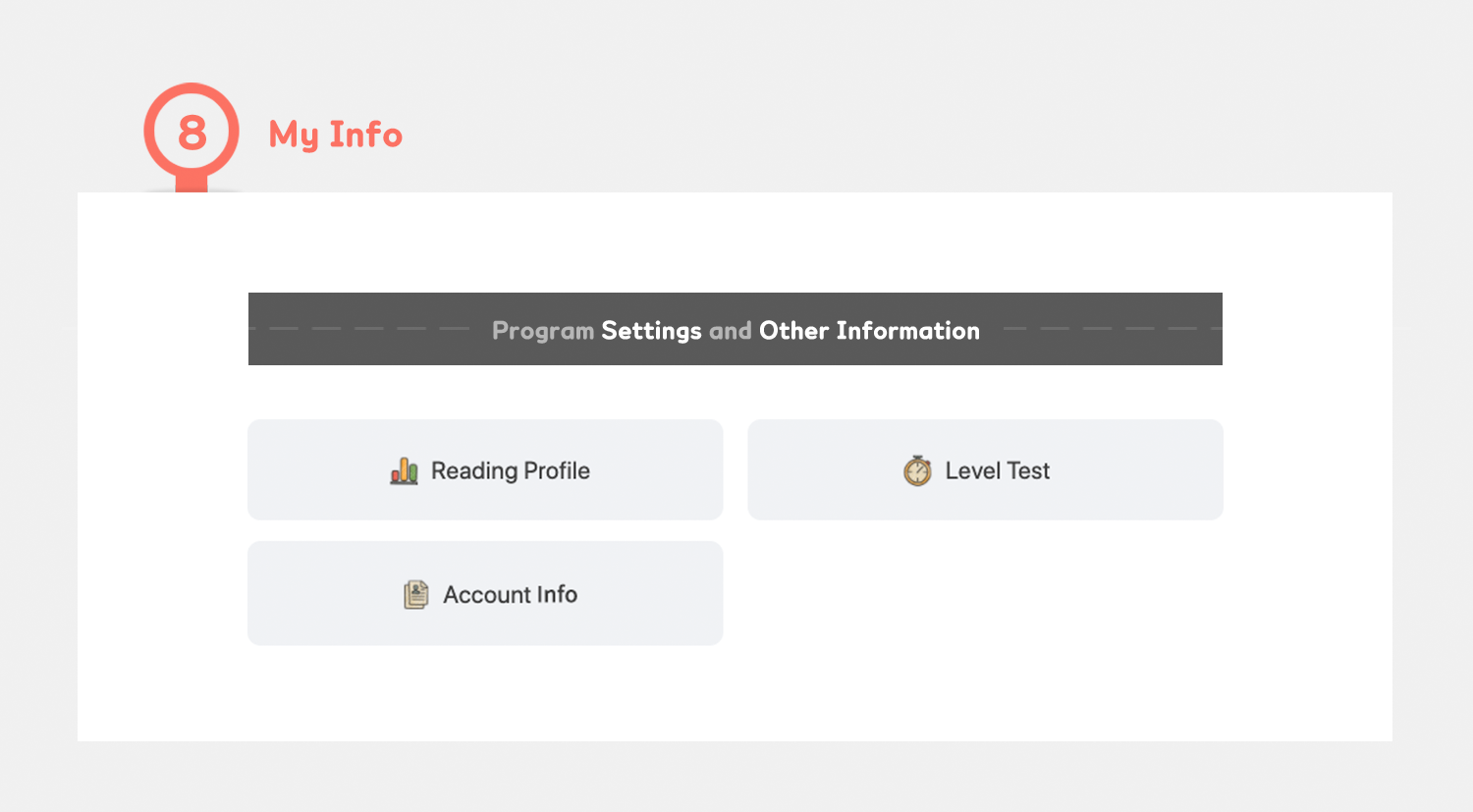
Task: Click the "Level Test" text label
Action: pyautogui.click(x=998, y=471)
